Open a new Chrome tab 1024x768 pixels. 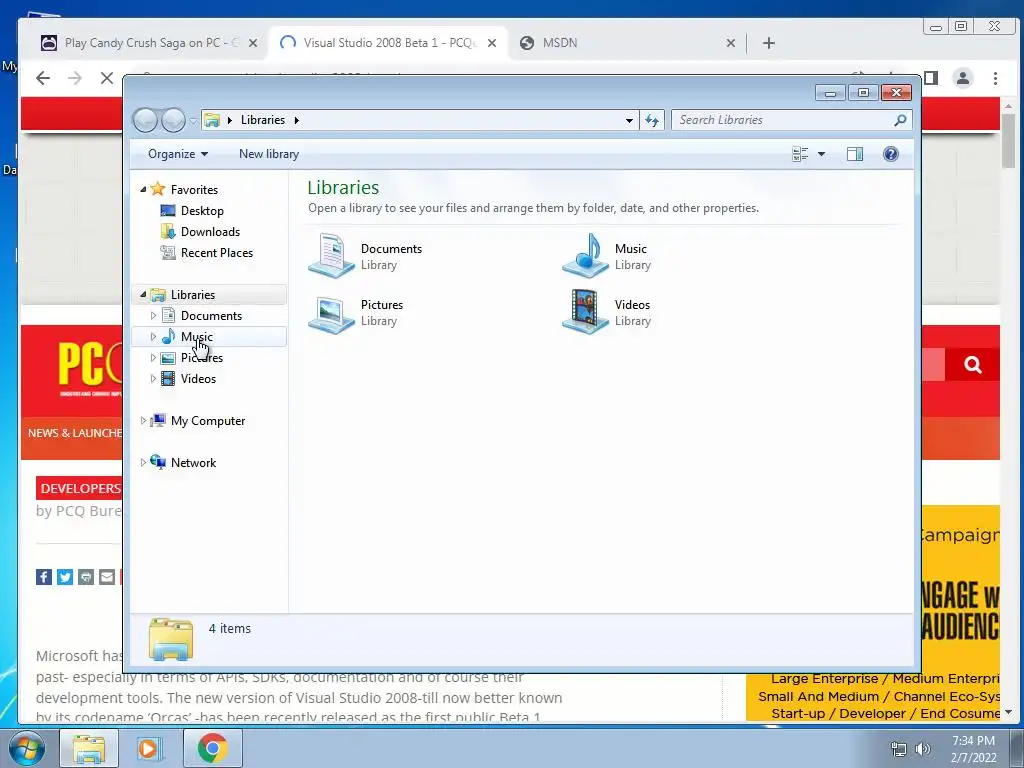pos(769,43)
